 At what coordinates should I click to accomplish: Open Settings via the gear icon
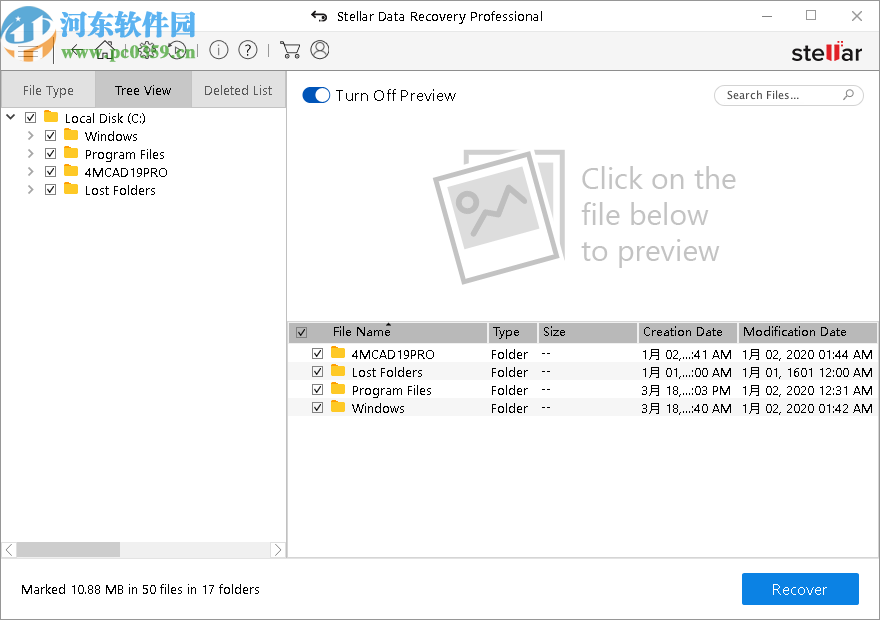pyautogui.click(x=146, y=50)
